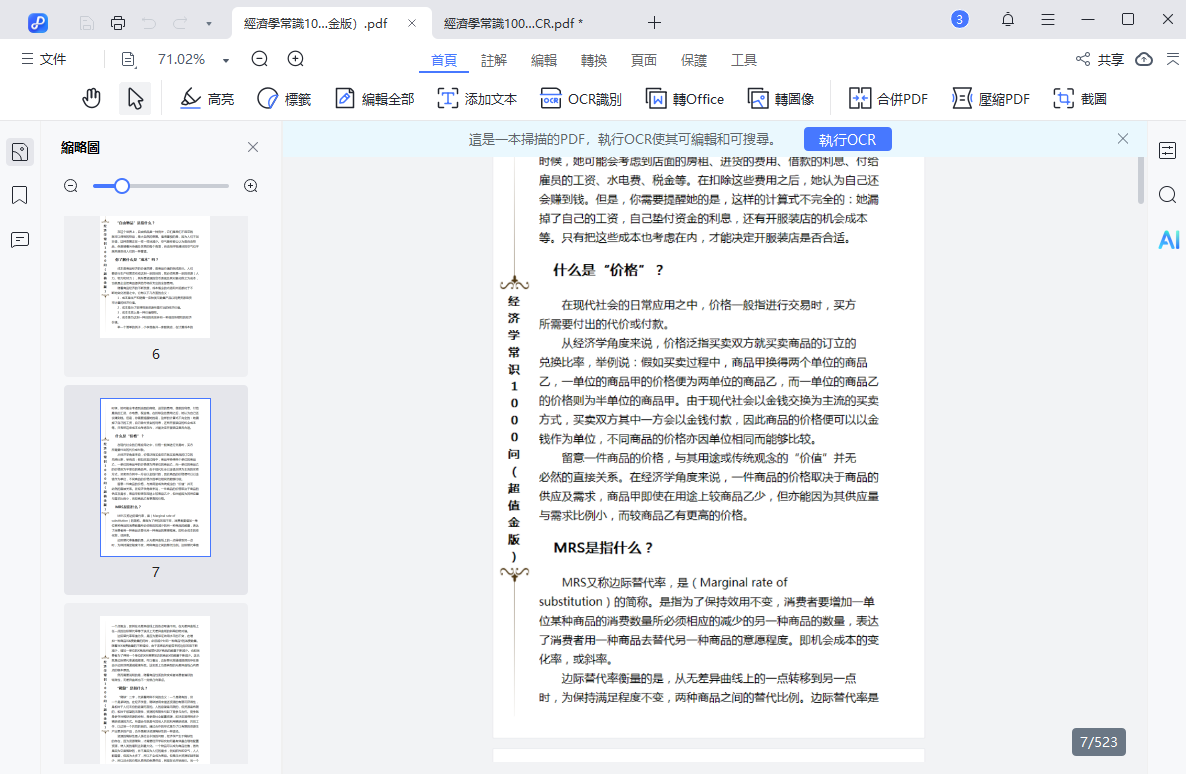Open a new tab with plus button
Screen dimensions: 1186x774
coord(654,23)
